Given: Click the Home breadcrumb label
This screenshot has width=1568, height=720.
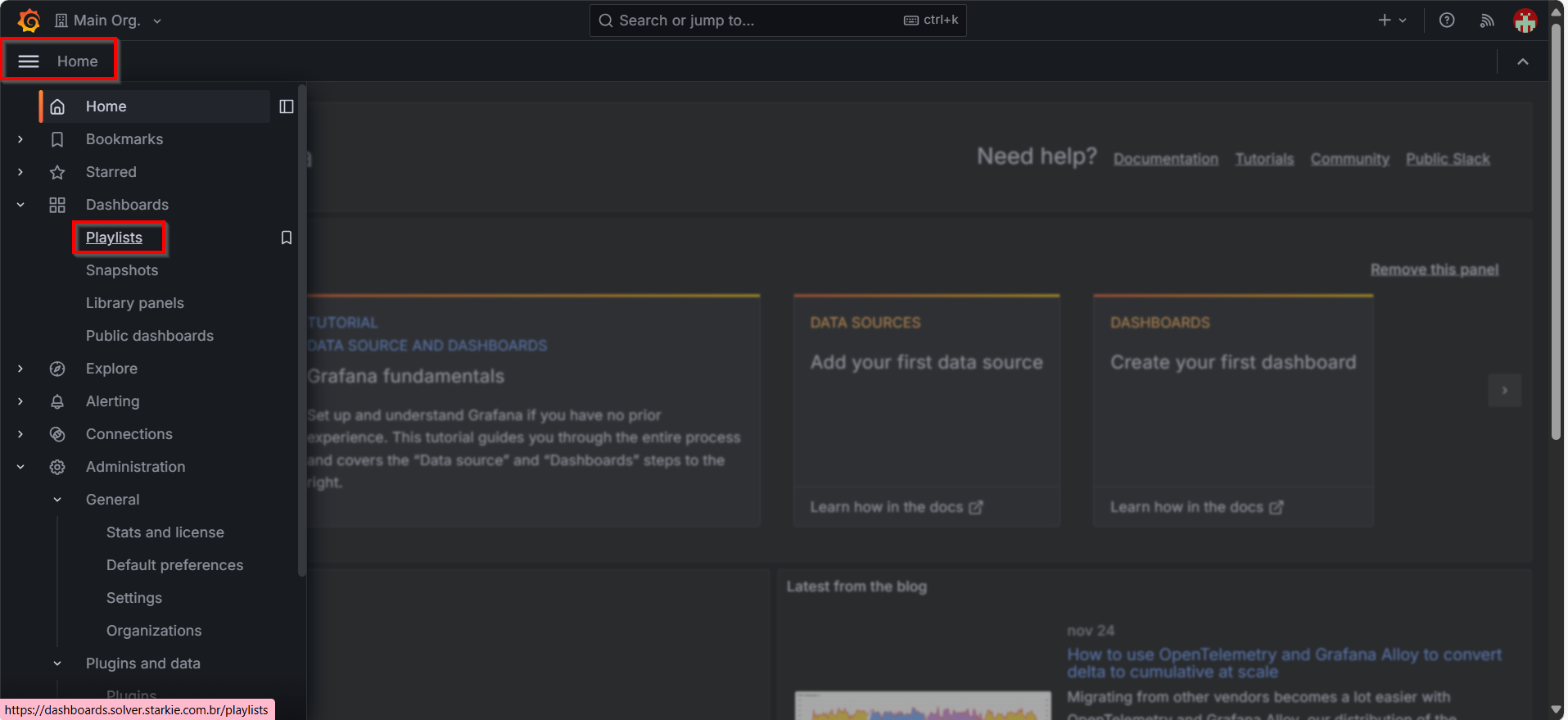Looking at the screenshot, I should click(x=78, y=61).
